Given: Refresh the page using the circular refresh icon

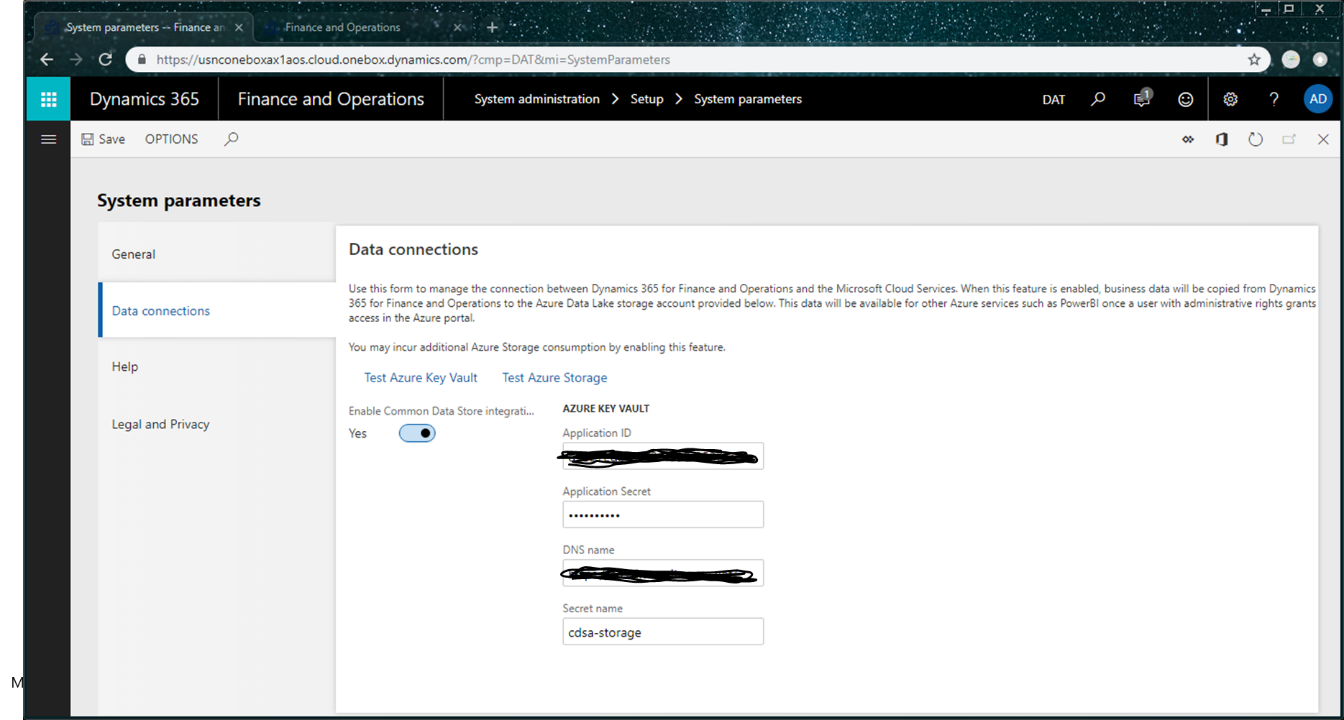Looking at the screenshot, I should [1255, 139].
